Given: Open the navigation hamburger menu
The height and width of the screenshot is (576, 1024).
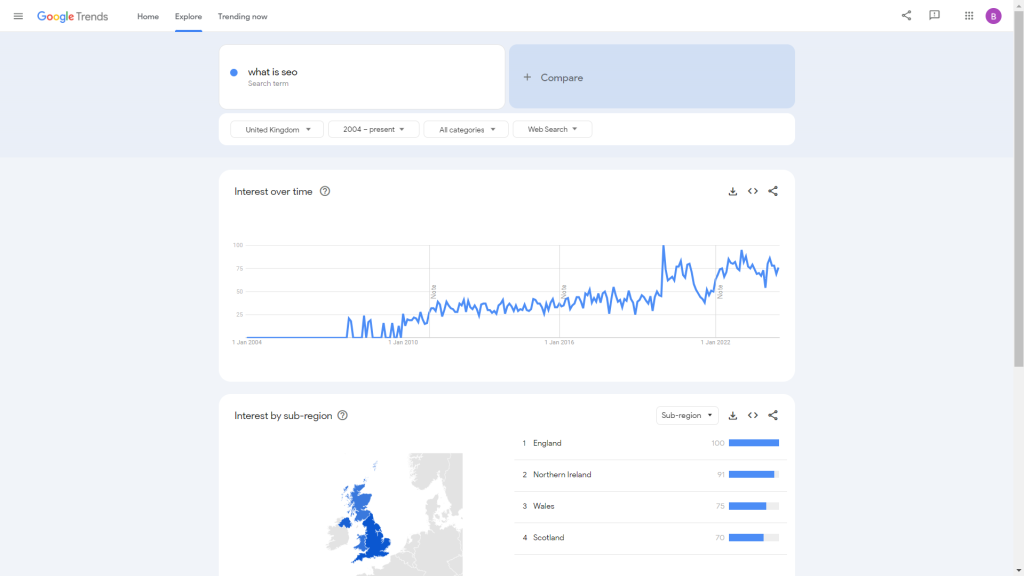Looking at the screenshot, I should 18,16.
